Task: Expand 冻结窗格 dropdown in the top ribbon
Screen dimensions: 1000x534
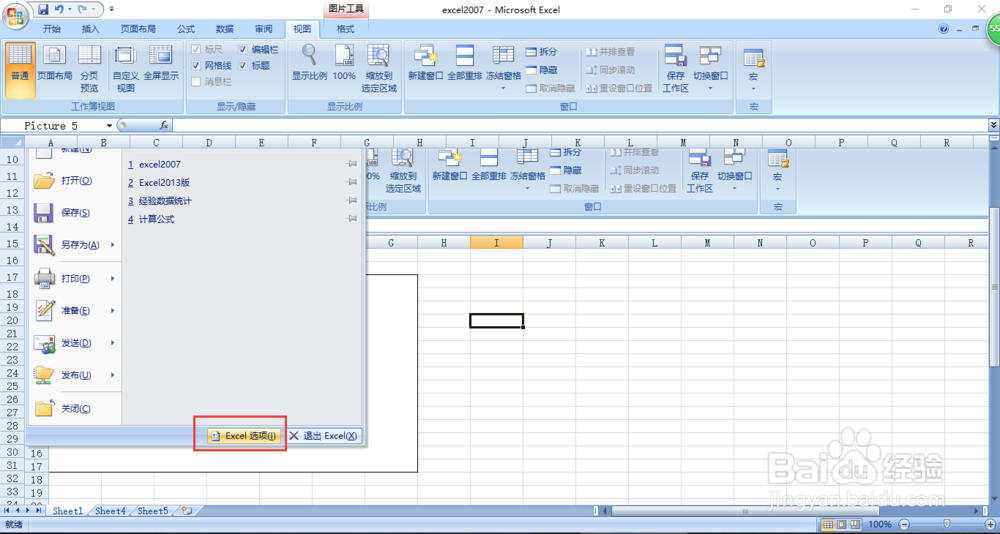Action: click(503, 88)
